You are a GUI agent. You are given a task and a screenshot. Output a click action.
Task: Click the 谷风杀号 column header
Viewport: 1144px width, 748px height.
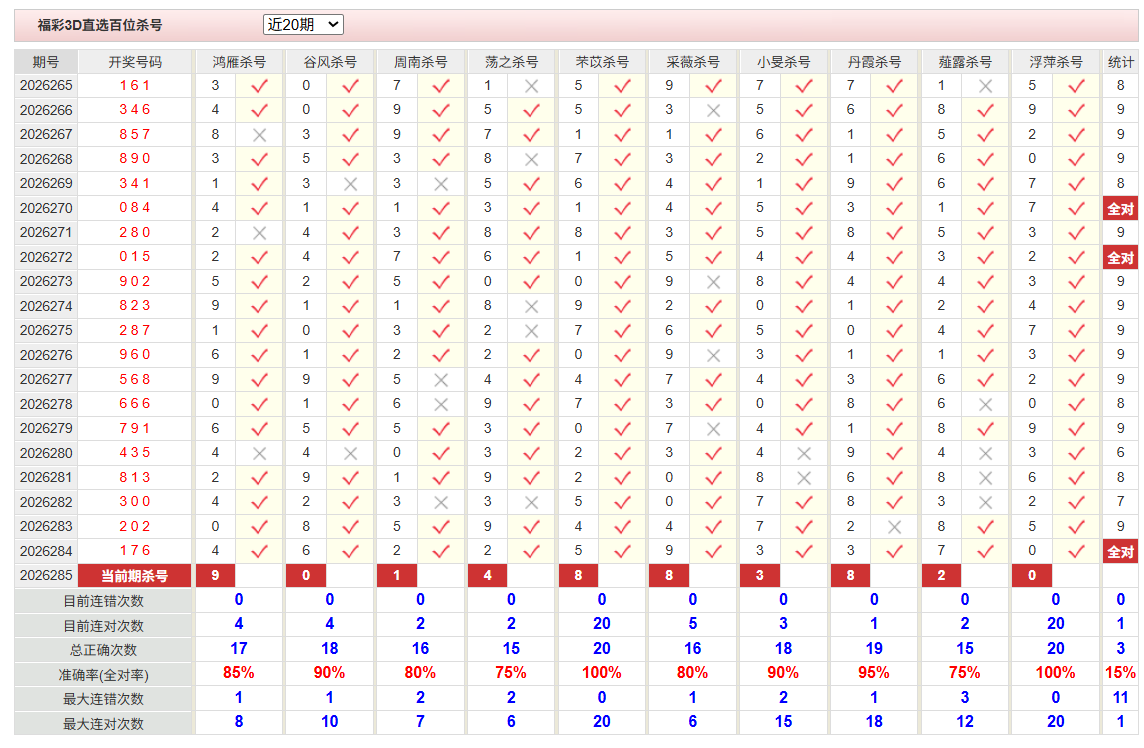click(x=330, y=62)
